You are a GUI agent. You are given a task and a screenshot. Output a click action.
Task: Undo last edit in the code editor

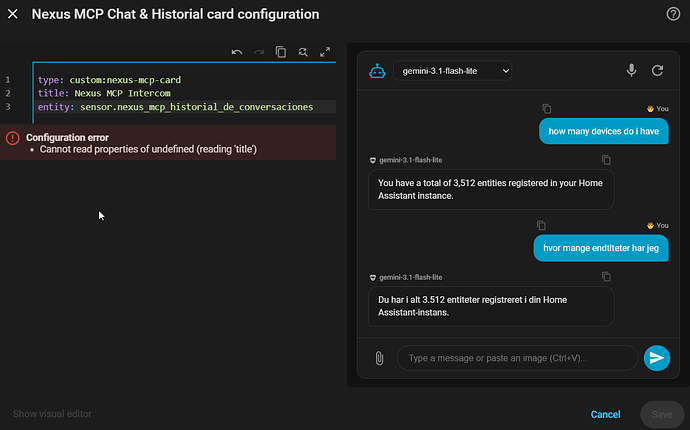click(x=237, y=52)
